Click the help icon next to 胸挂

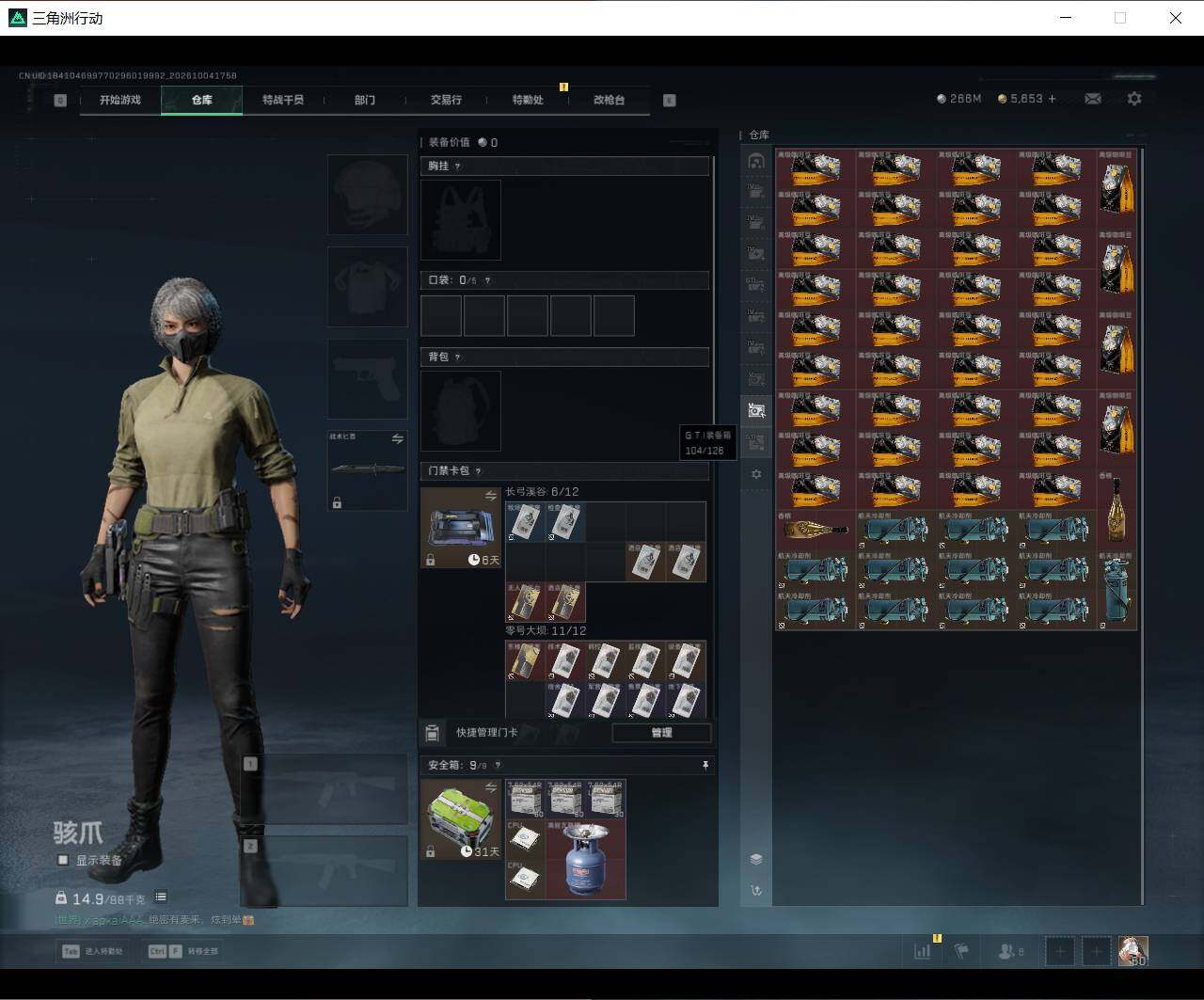(x=458, y=167)
